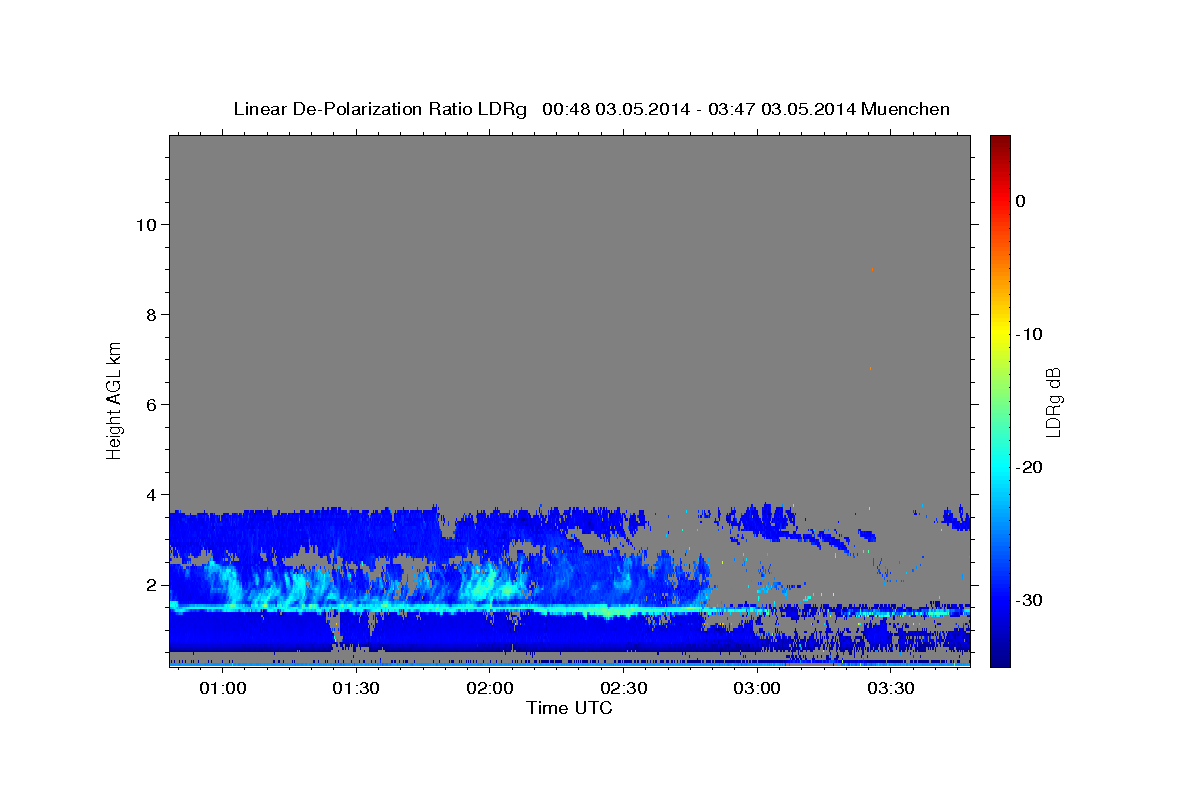Click the y-axis label 'Height AGL km'
Screen dimensions: 1200x800
(x=115, y=400)
